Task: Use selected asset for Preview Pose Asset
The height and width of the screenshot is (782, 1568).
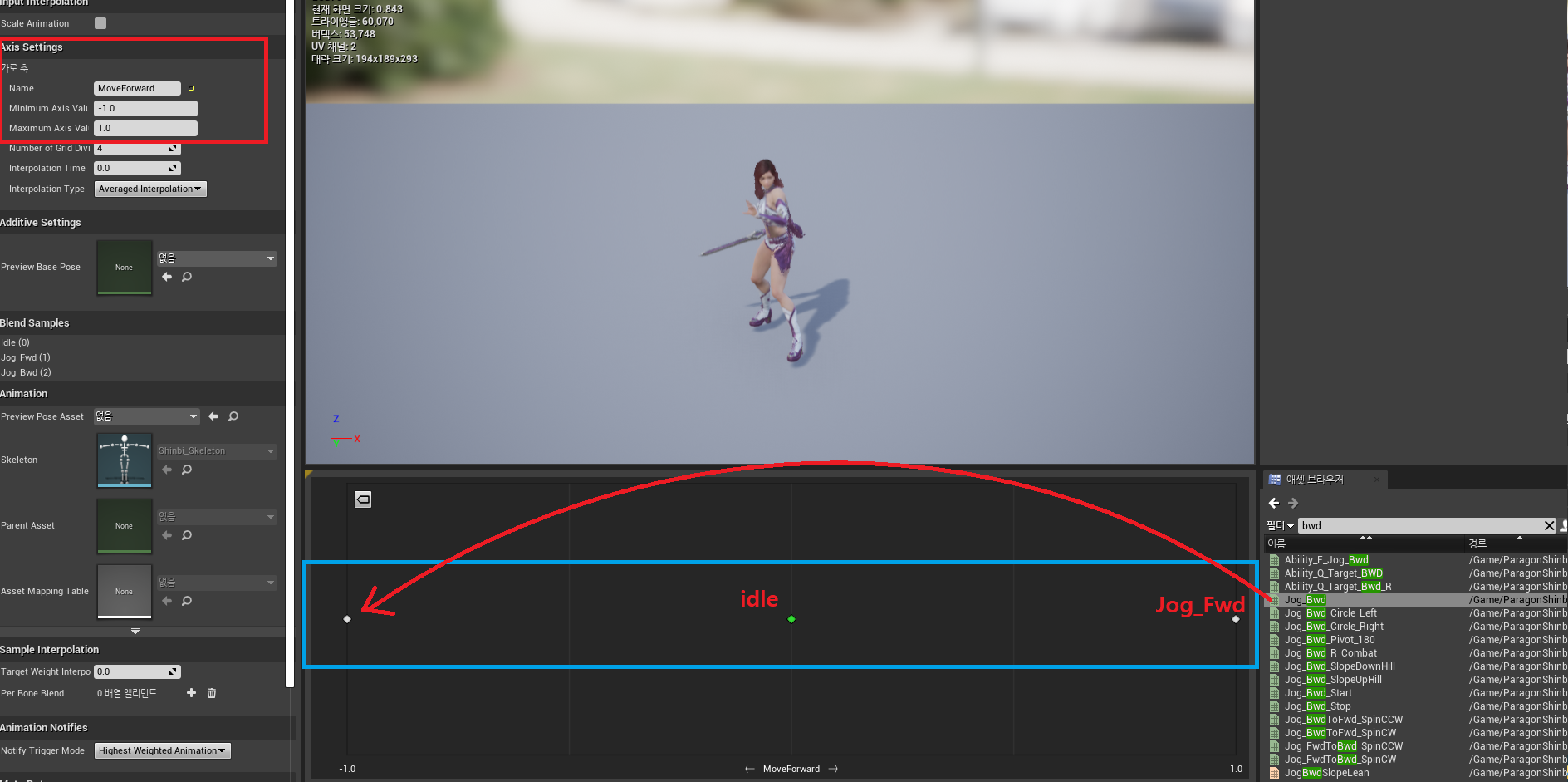Action: tap(213, 416)
